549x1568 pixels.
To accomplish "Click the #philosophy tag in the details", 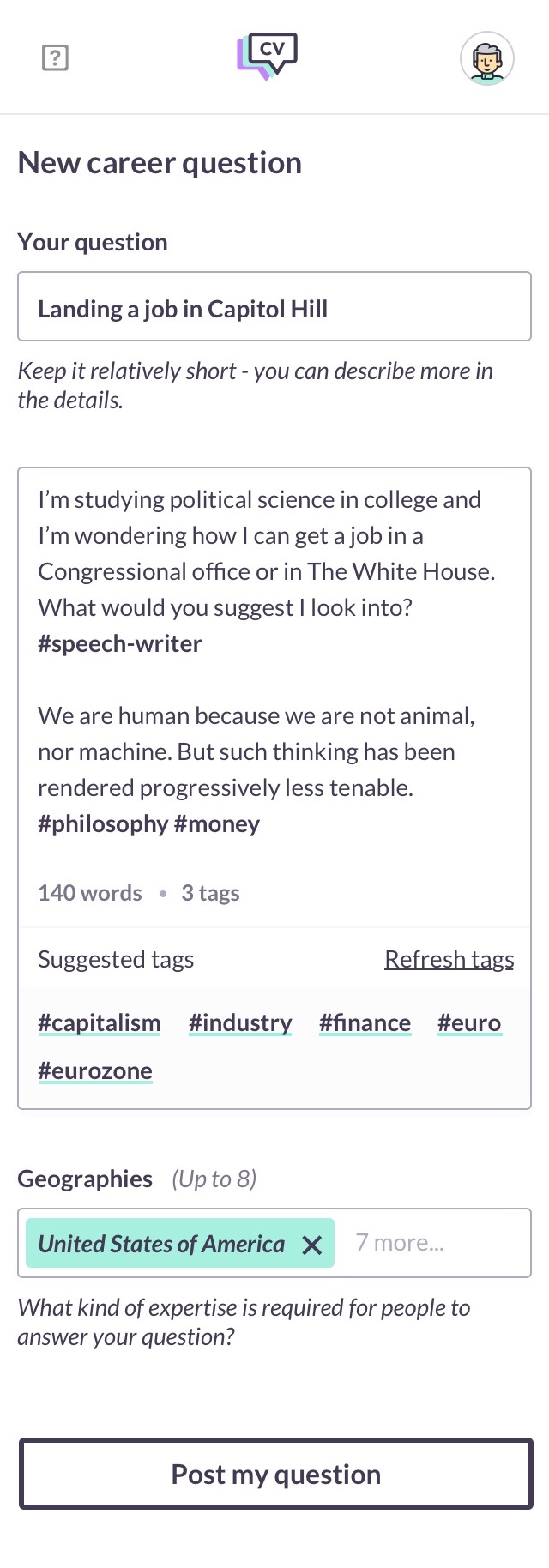I will [x=103, y=823].
